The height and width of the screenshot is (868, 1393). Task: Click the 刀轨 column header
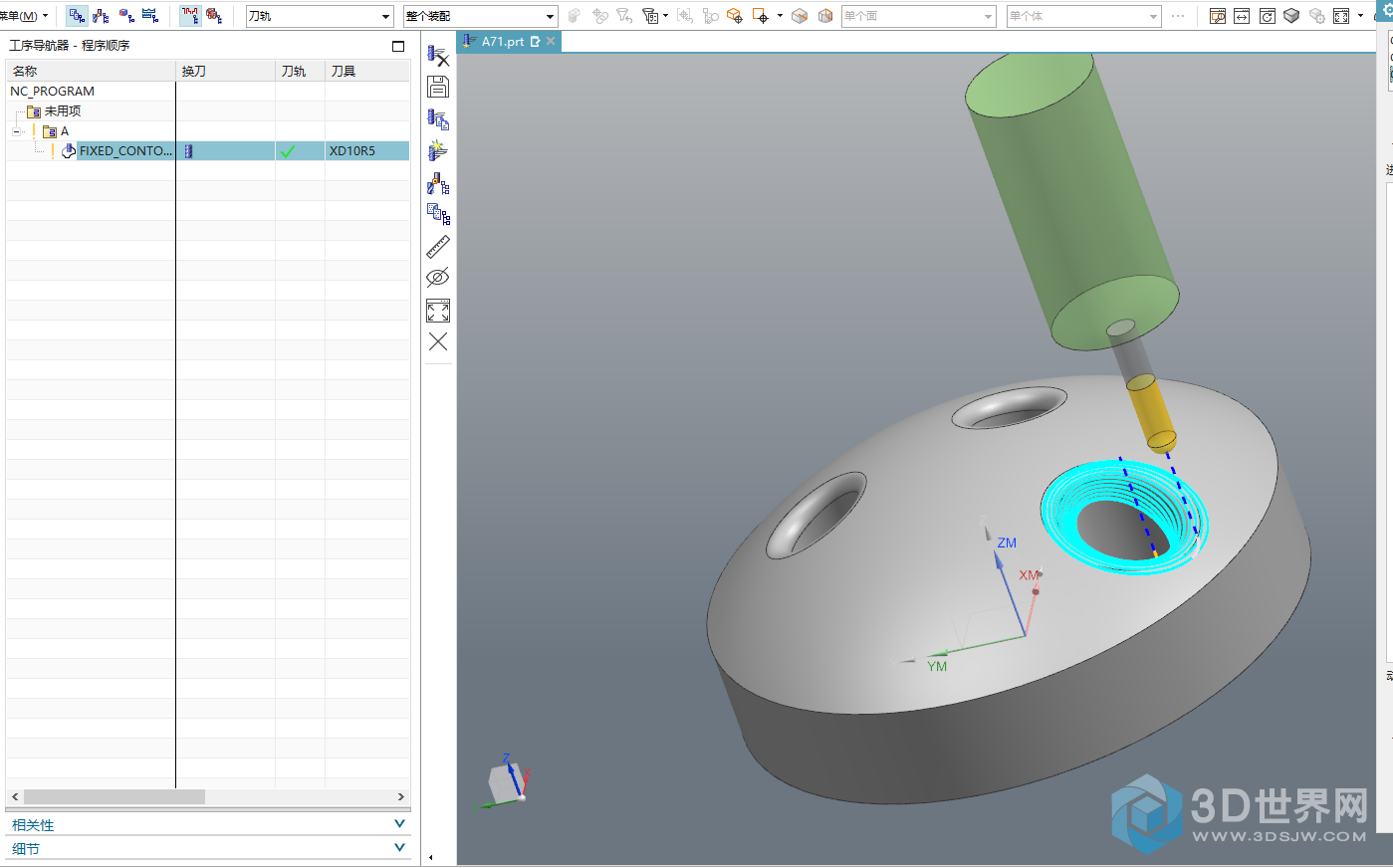tap(300, 71)
